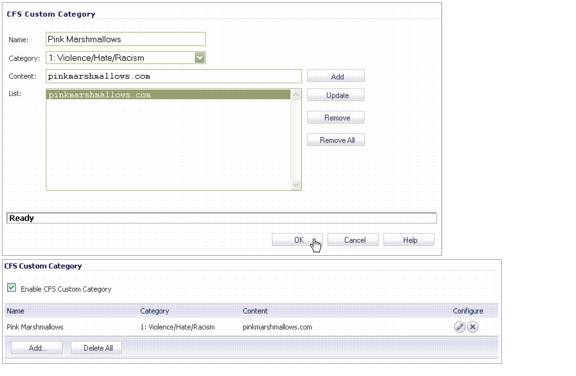Viewport: 576px width, 376px height.
Task: Sort by the Name column header
Action: click(x=15, y=311)
